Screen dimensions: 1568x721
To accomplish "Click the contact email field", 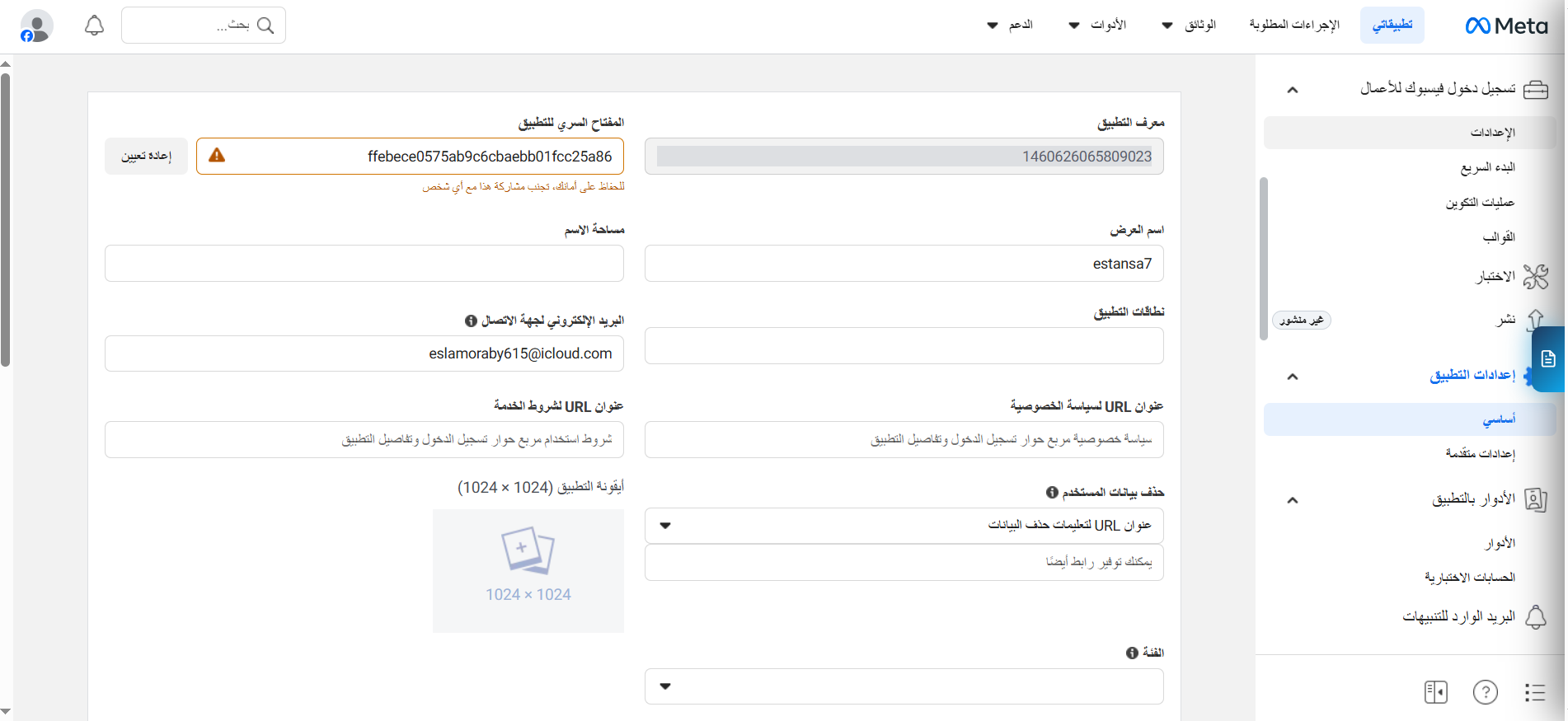I will (x=364, y=353).
